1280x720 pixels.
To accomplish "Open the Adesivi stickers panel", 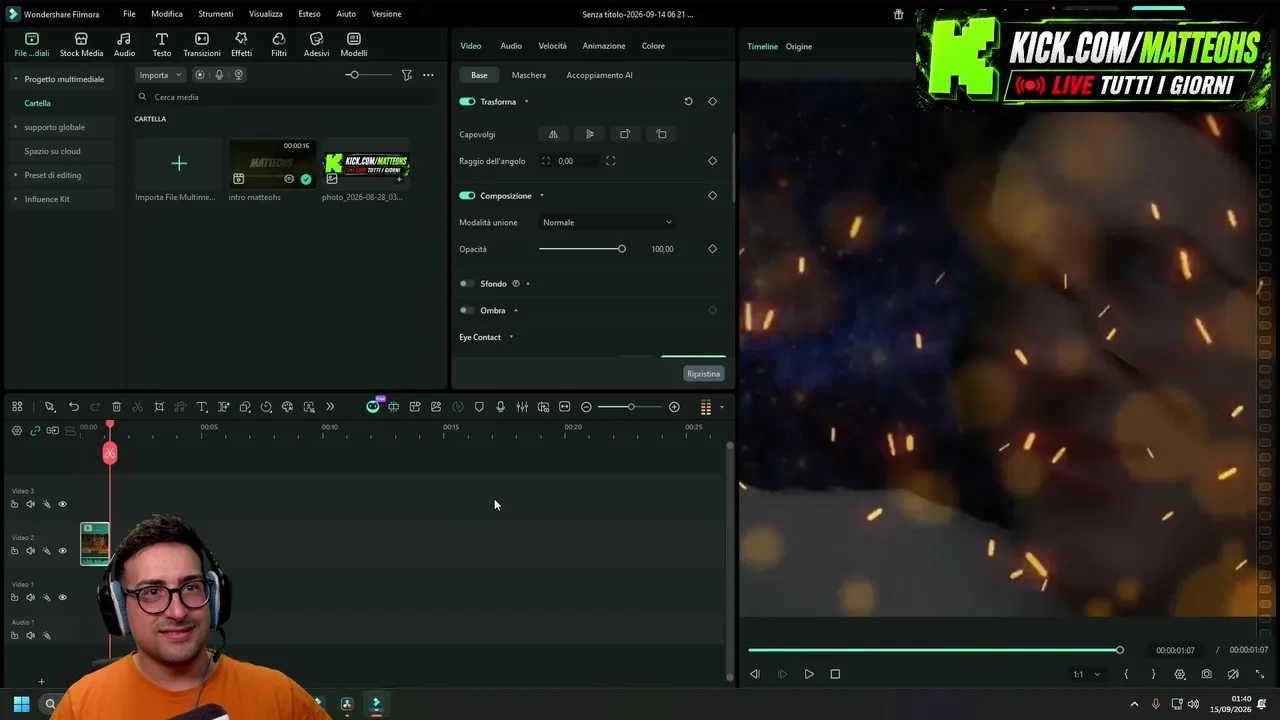I will [316, 44].
